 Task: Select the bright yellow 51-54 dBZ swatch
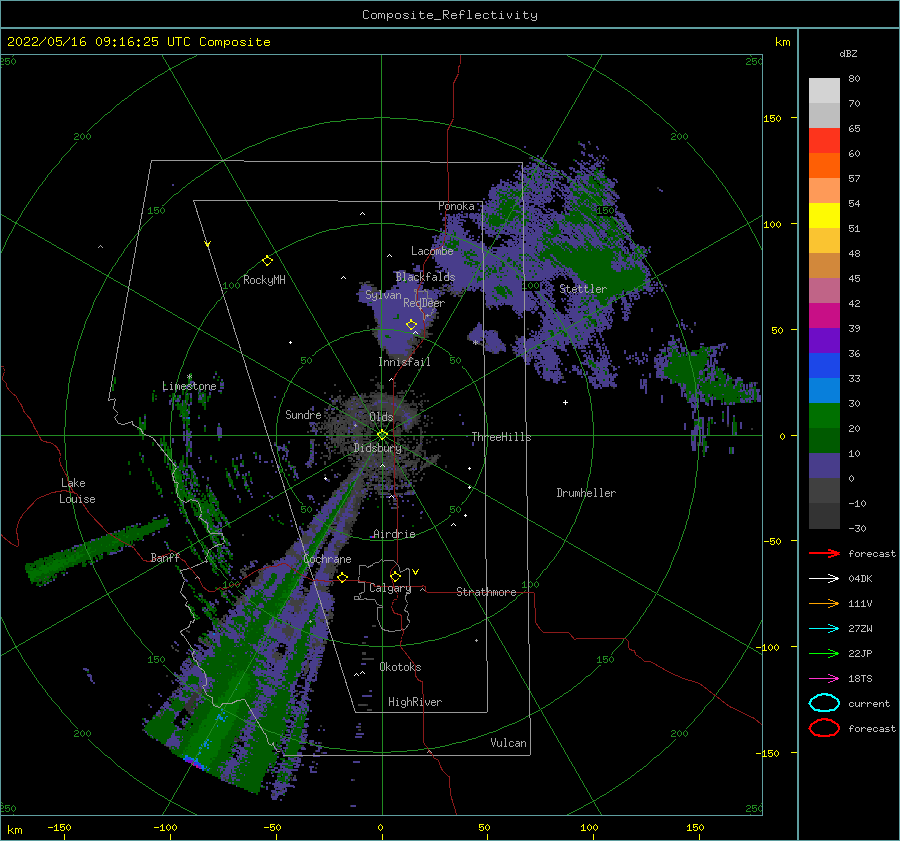click(824, 216)
